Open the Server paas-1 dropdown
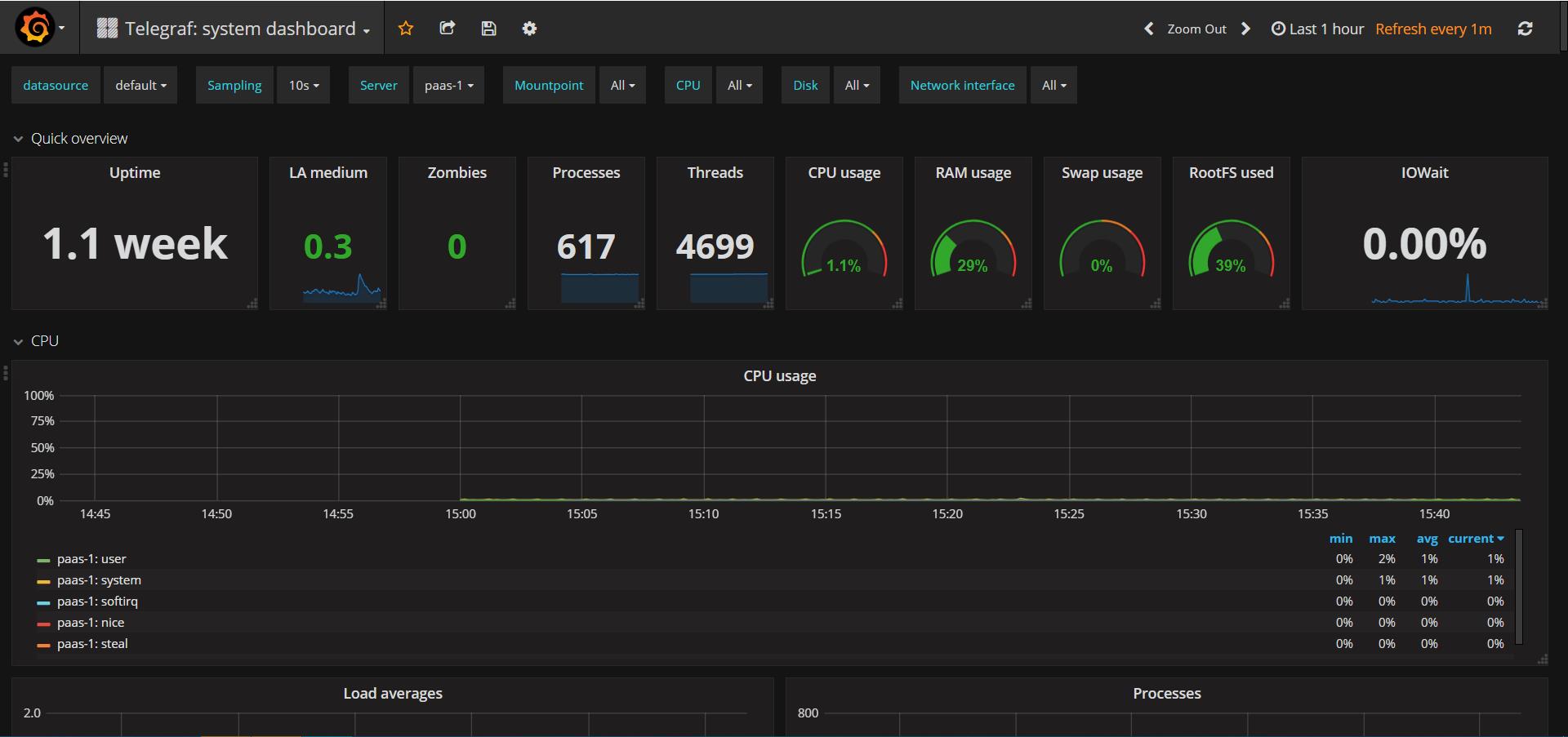 click(x=448, y=85)
